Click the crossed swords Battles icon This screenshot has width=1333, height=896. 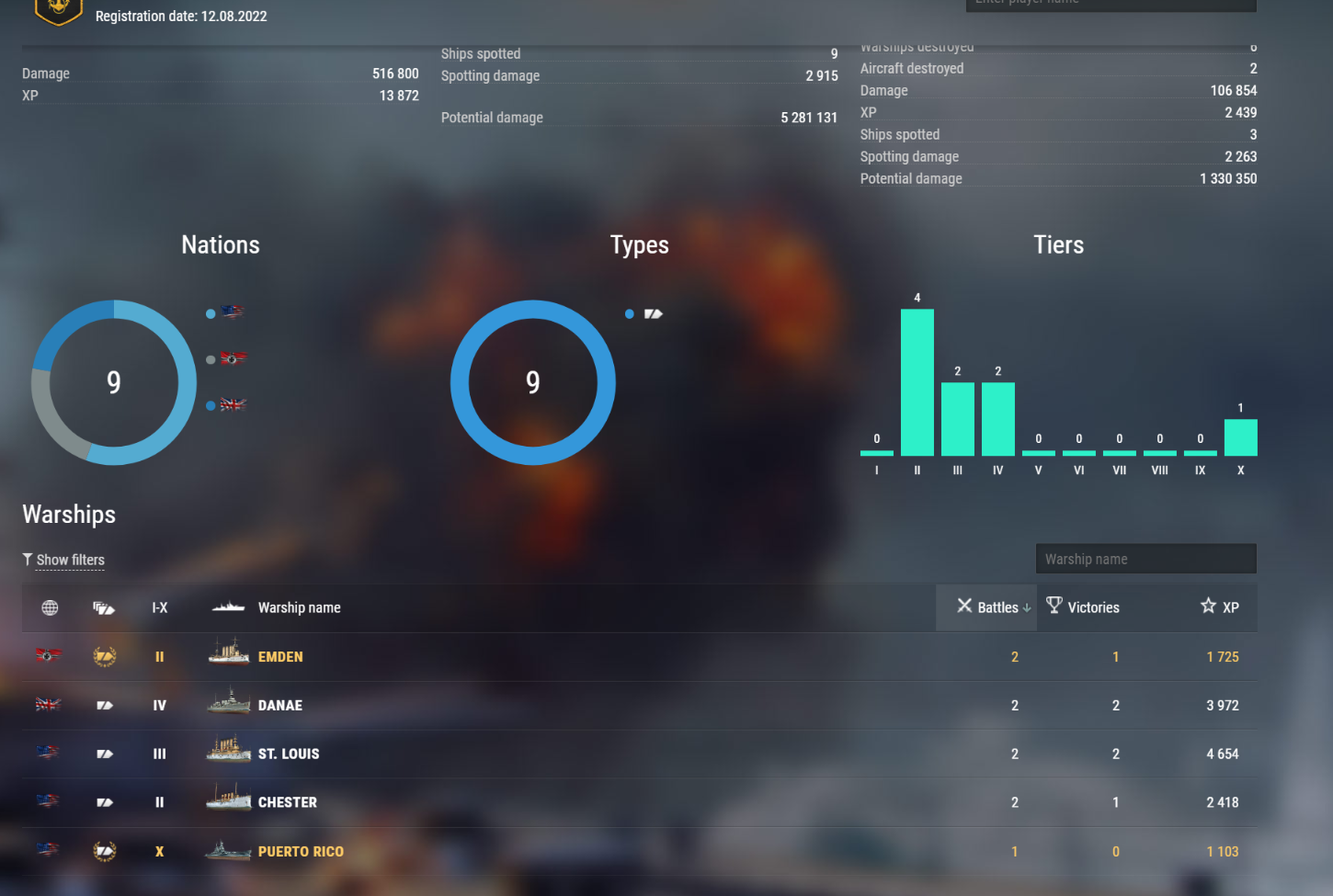point(964,606)
